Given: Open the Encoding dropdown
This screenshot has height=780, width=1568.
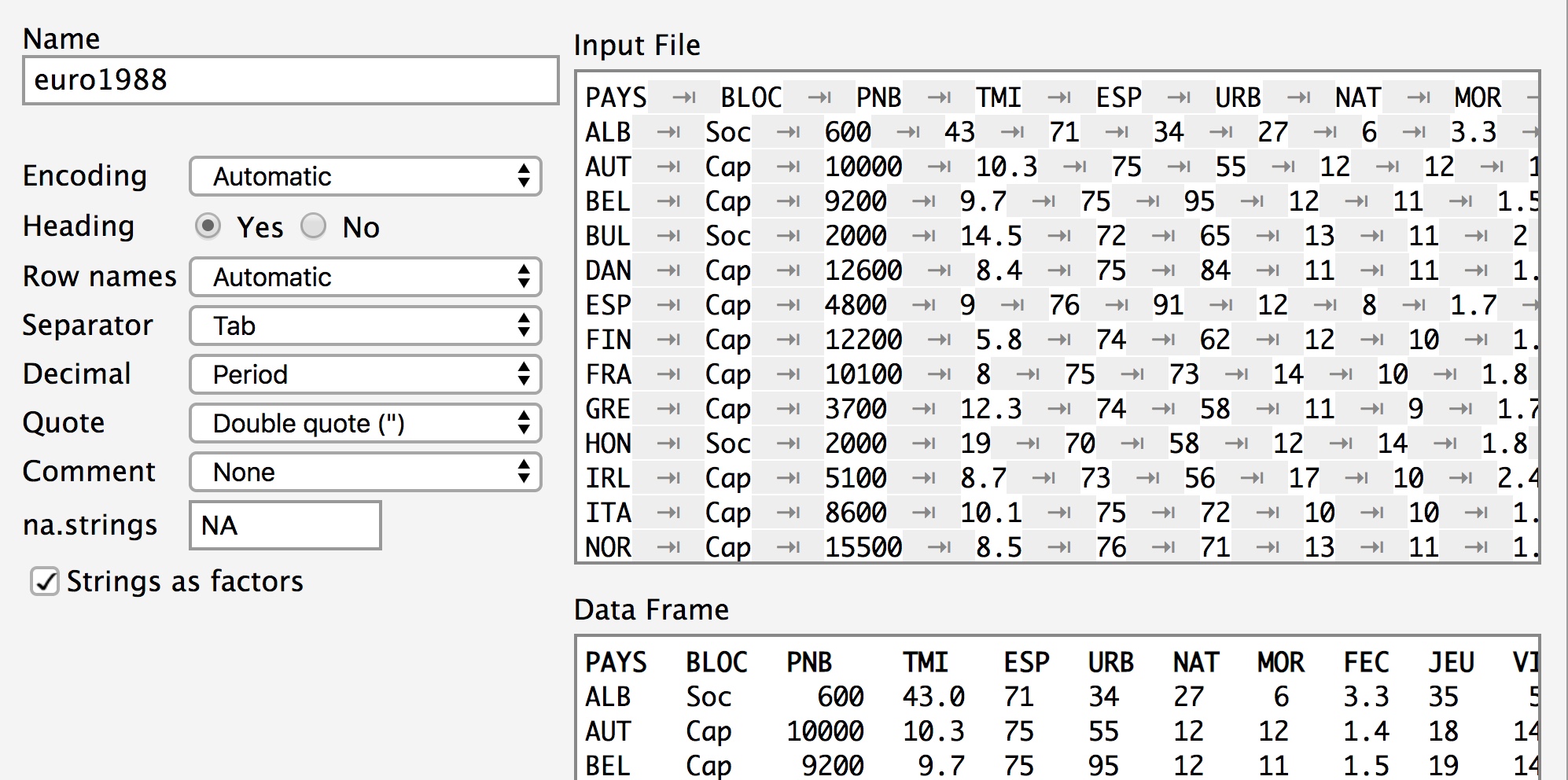Looking at the screenshot, I should click(365, 176).
